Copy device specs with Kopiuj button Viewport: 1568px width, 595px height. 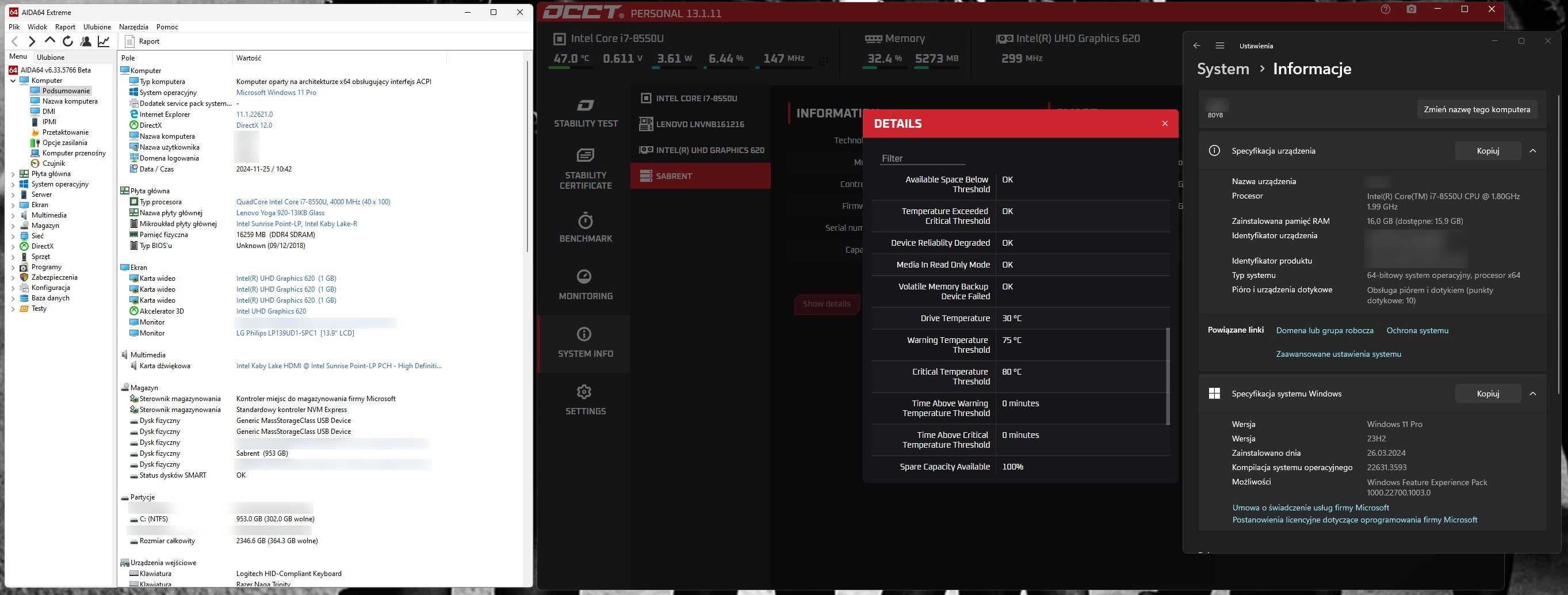[1487, 150]
